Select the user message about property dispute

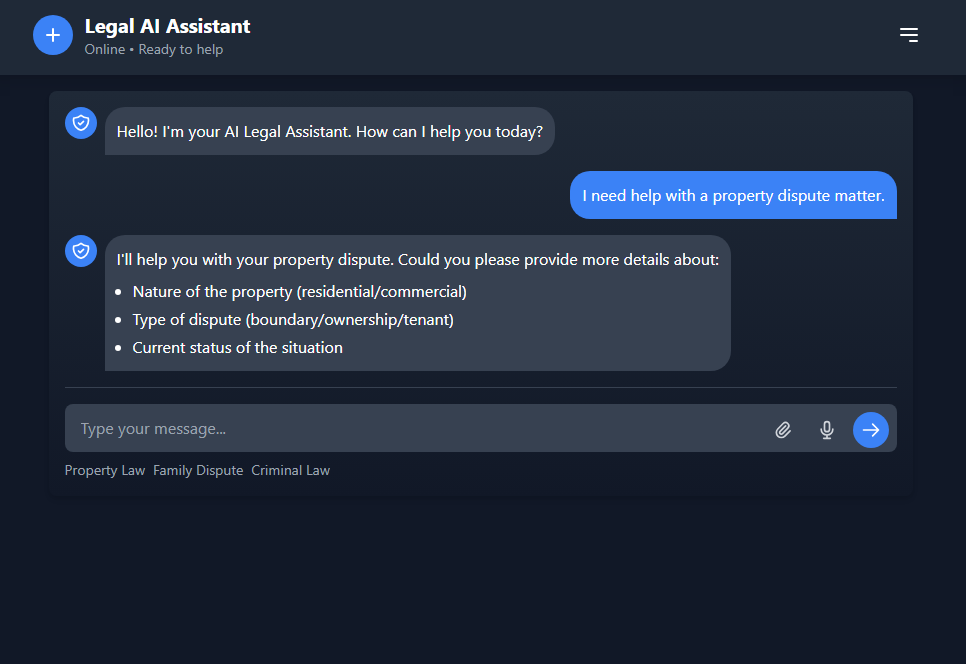(733, 195)
